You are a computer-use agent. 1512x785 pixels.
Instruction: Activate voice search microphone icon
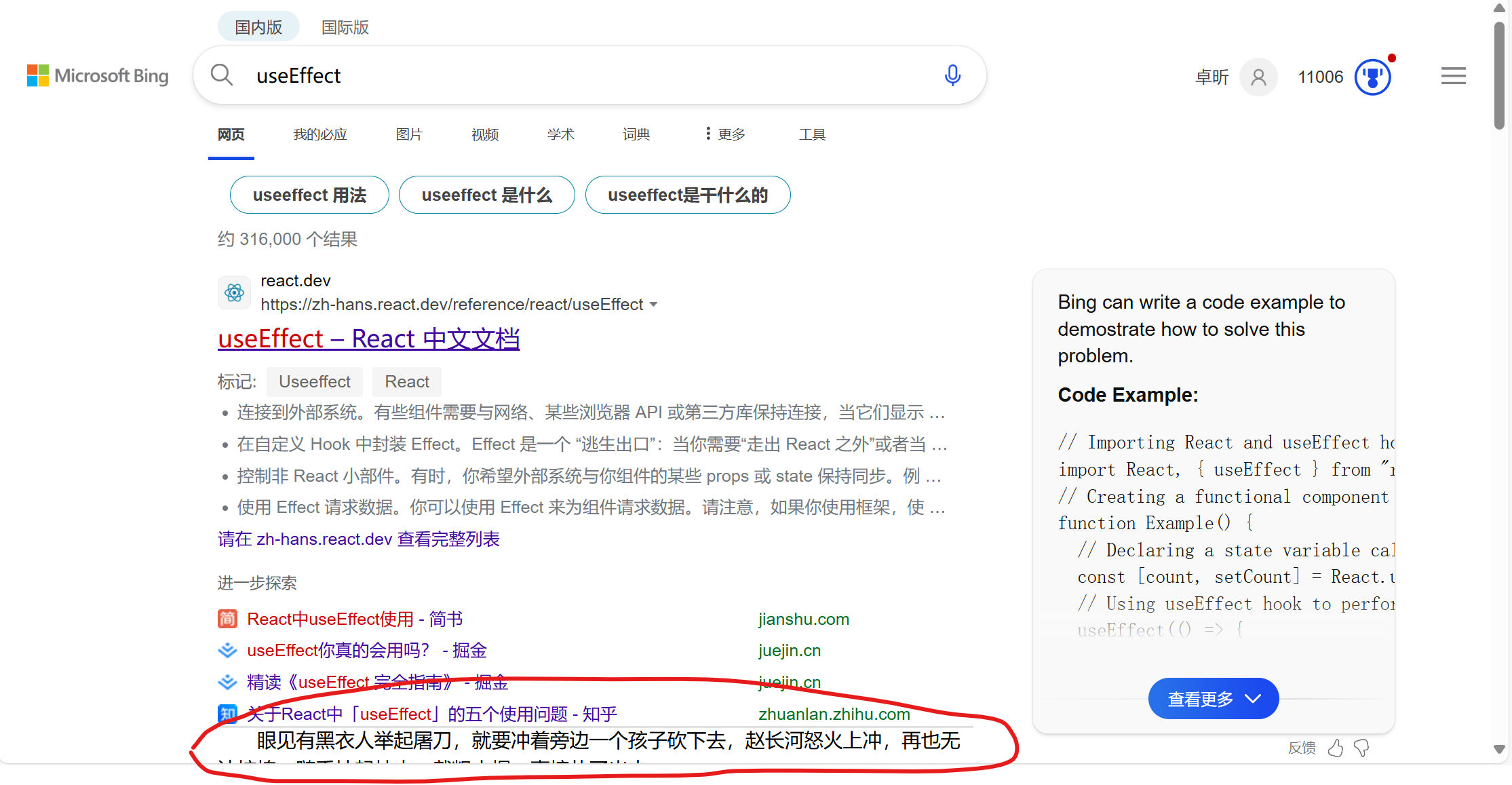[952, 75]
